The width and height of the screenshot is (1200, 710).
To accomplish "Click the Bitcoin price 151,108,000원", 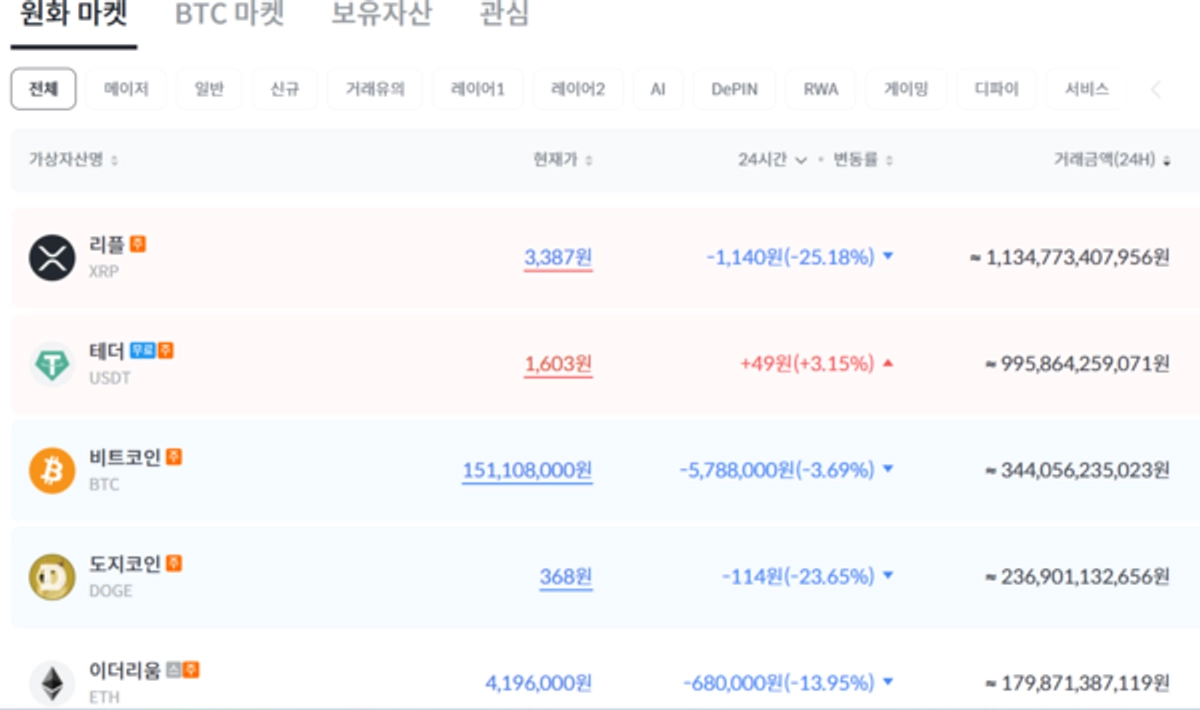I will [x=527, y=470].
